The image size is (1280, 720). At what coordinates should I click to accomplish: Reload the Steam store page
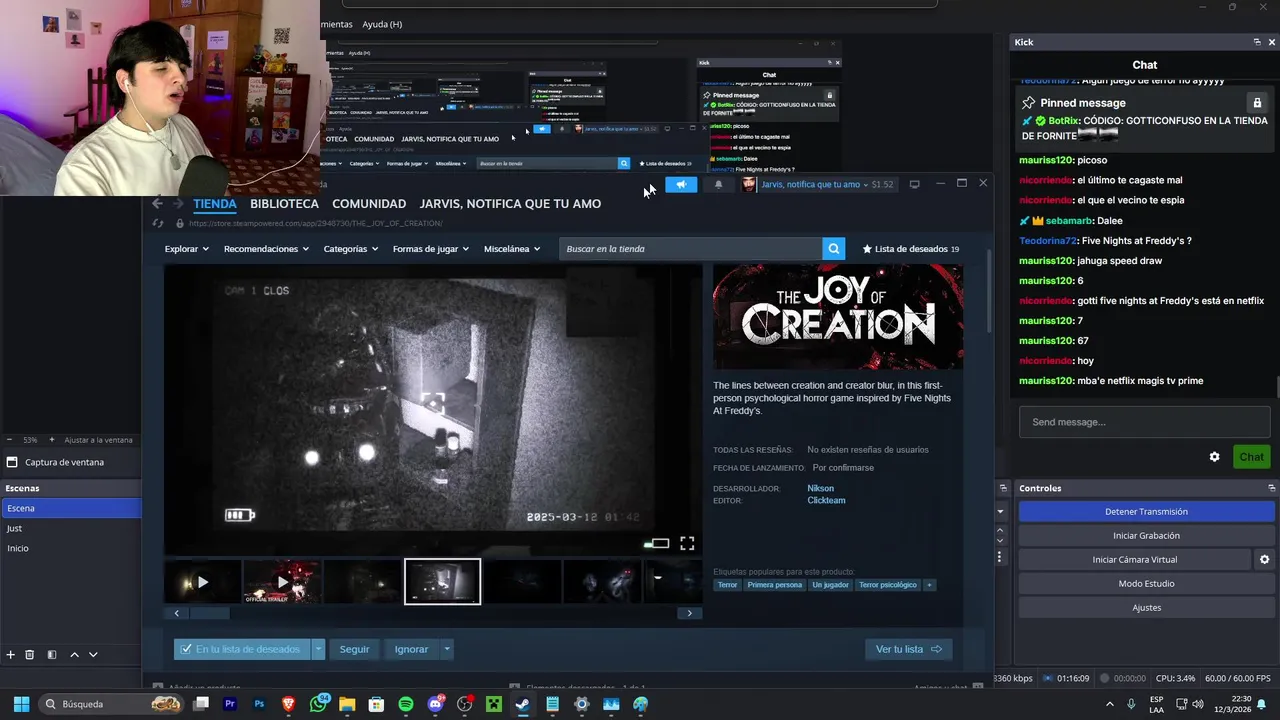click(157, 223)
